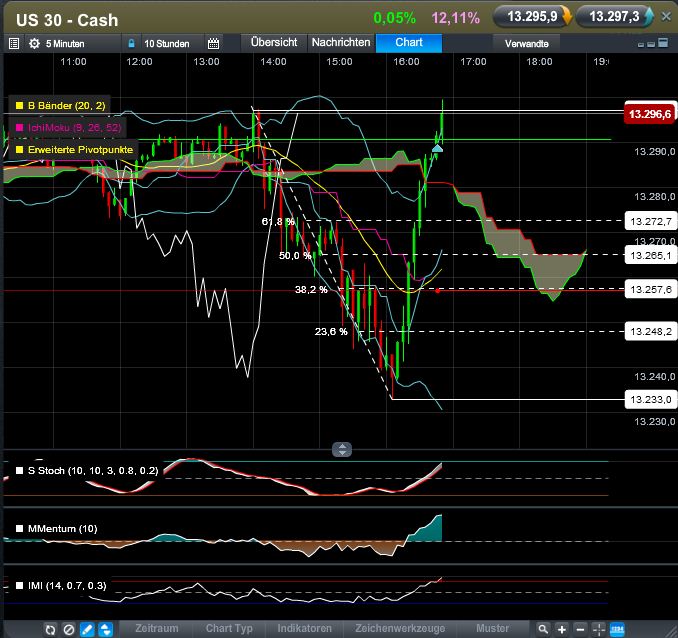Viewport: 678px width, 638px height.
Task: Close the US 30 - Cash panel
Action: 666,17
